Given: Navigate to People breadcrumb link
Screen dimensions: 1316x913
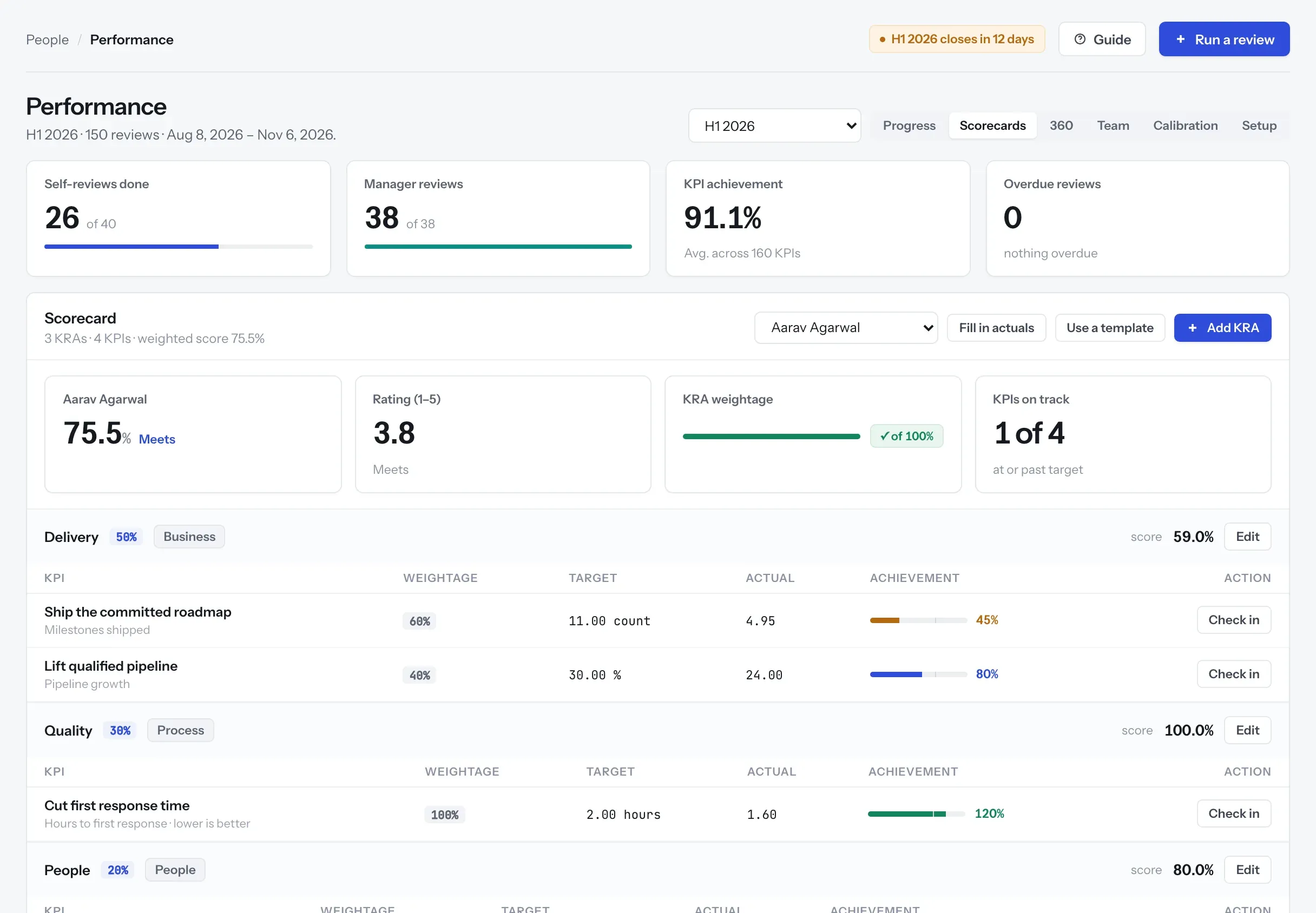Looking at the screenshot, I should (48, 39).
